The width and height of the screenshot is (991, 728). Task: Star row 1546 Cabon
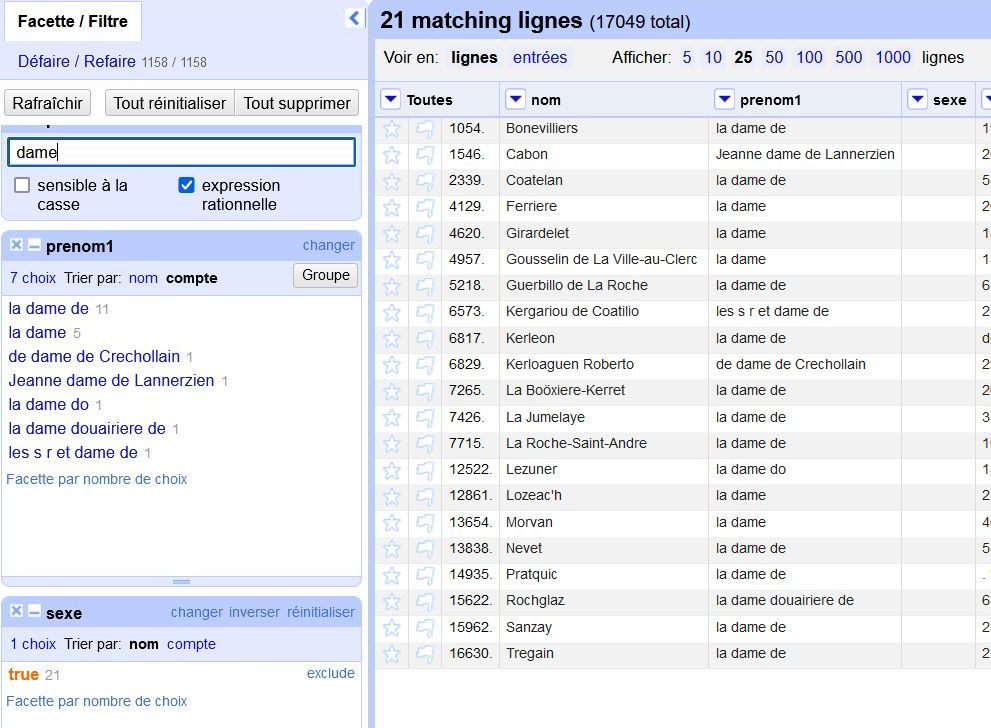(x=392, y=155)
